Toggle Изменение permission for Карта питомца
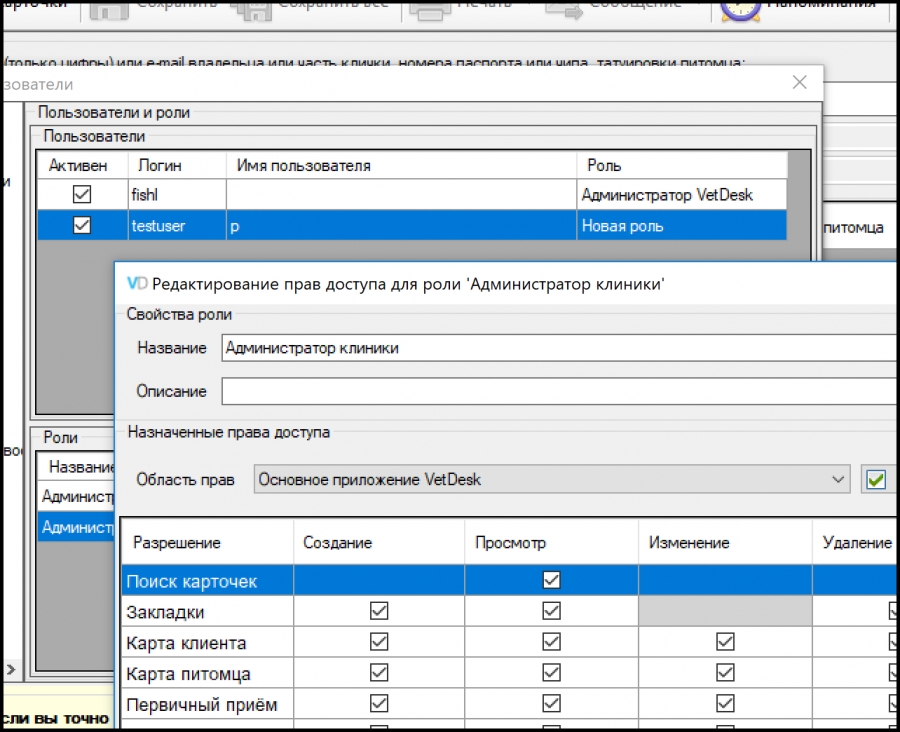Viewport: 900px width, 732px height. [726, 673]
